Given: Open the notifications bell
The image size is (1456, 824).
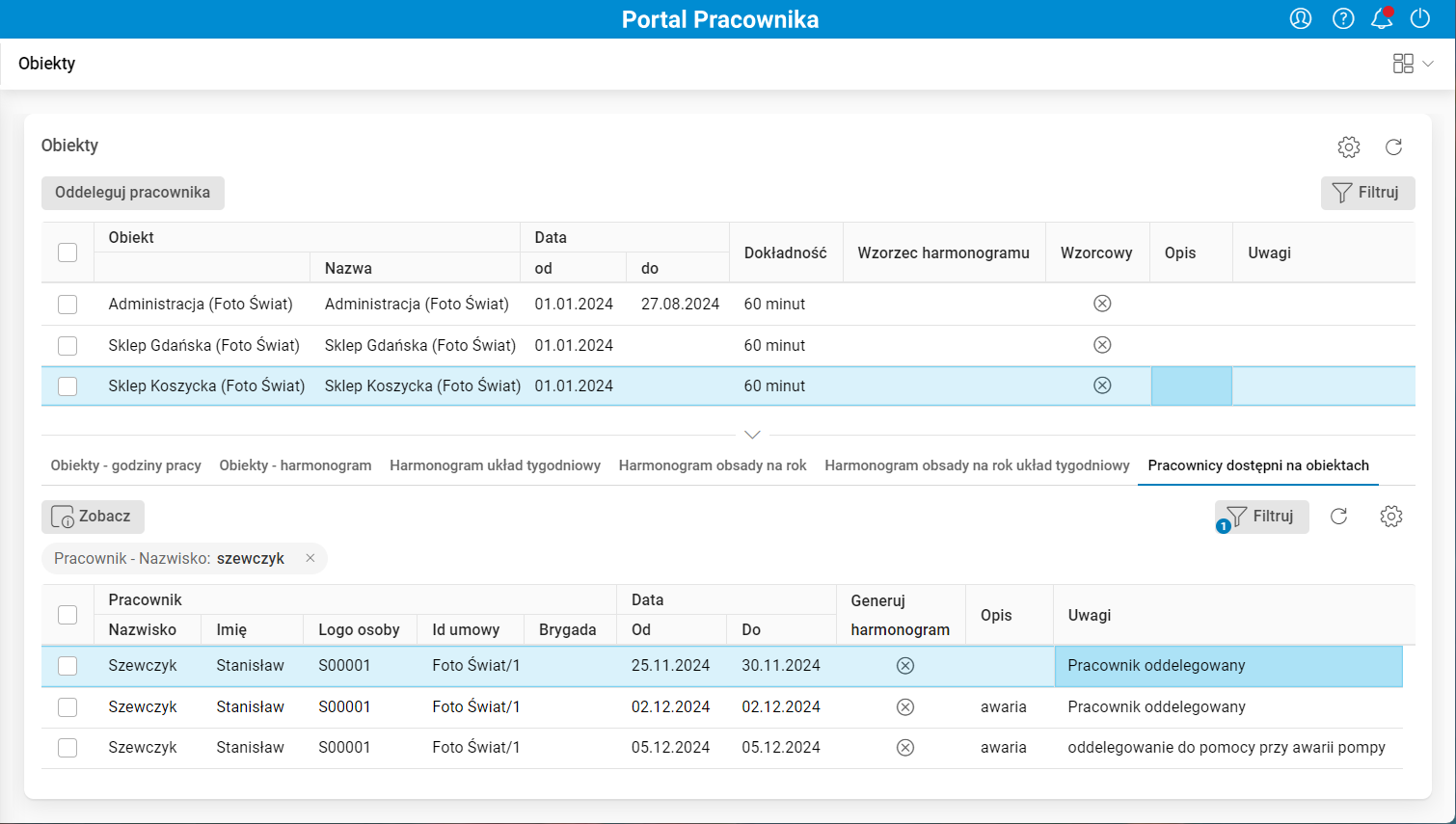Looking at the screenshot, I should pos(1382,18).
